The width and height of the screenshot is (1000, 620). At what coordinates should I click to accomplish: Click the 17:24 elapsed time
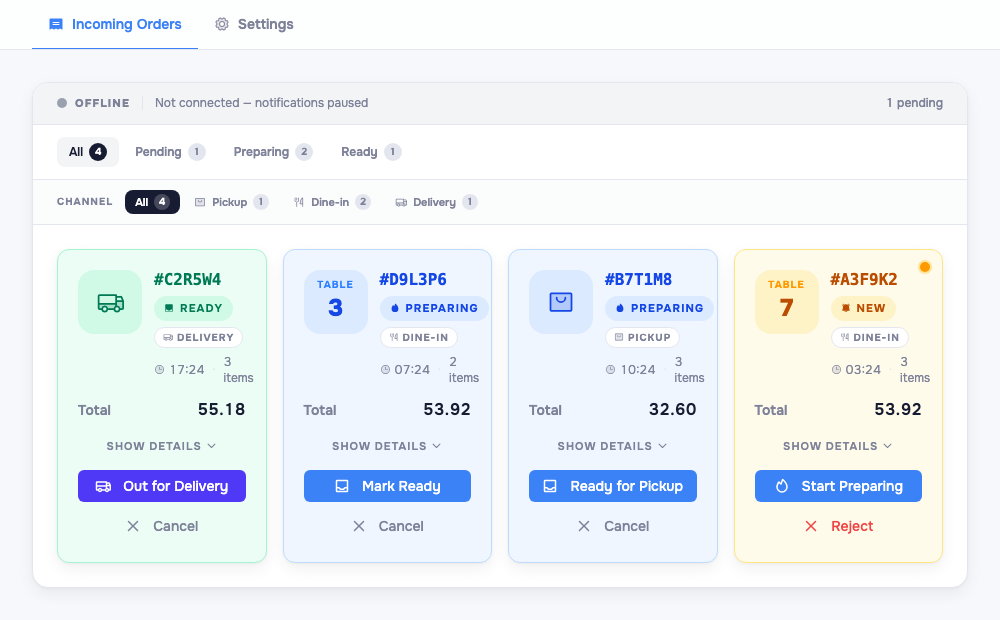click(187, 370)
